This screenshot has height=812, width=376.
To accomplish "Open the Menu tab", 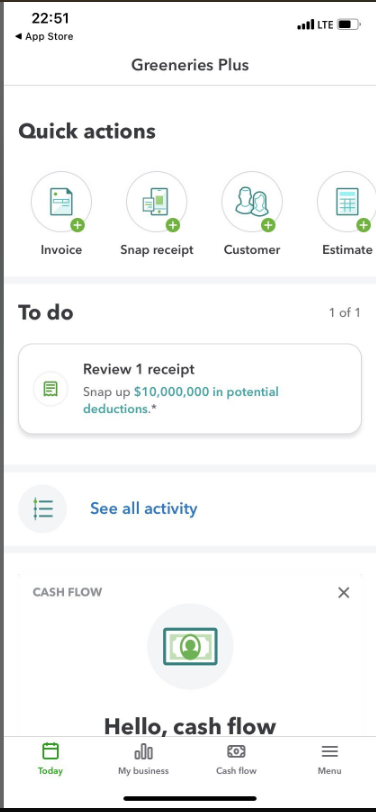I will point(329,758).
